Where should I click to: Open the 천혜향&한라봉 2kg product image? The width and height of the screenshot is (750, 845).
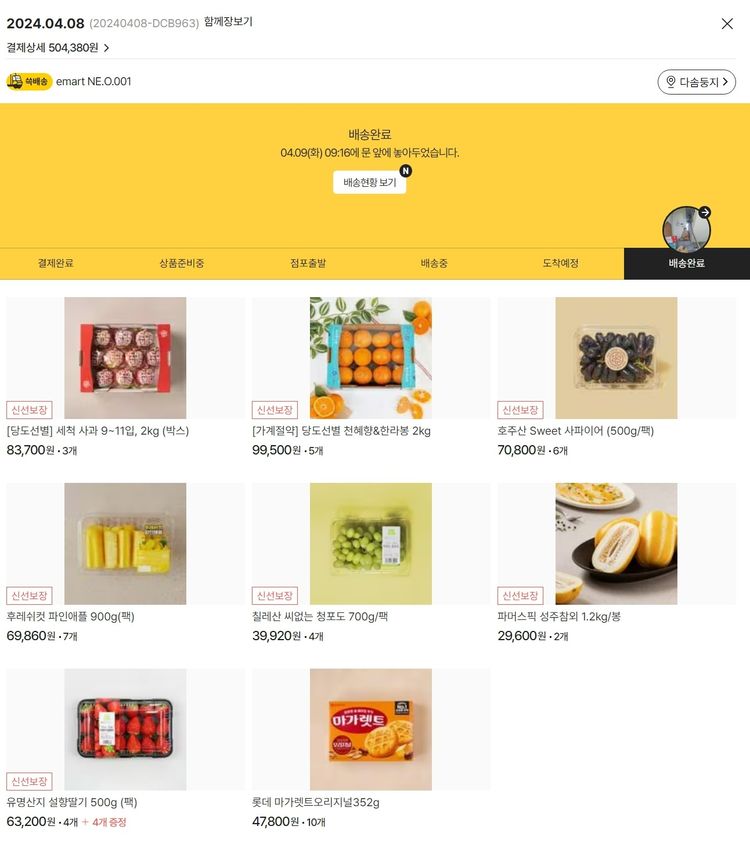[x=371, y=358]
